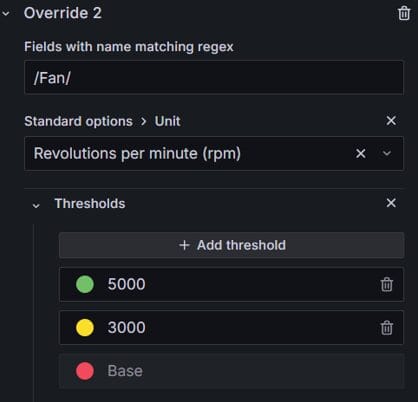Viewport: 418px width, 402px height.
Task: Delete the 5000 threshold
Action: coord(387,284)
